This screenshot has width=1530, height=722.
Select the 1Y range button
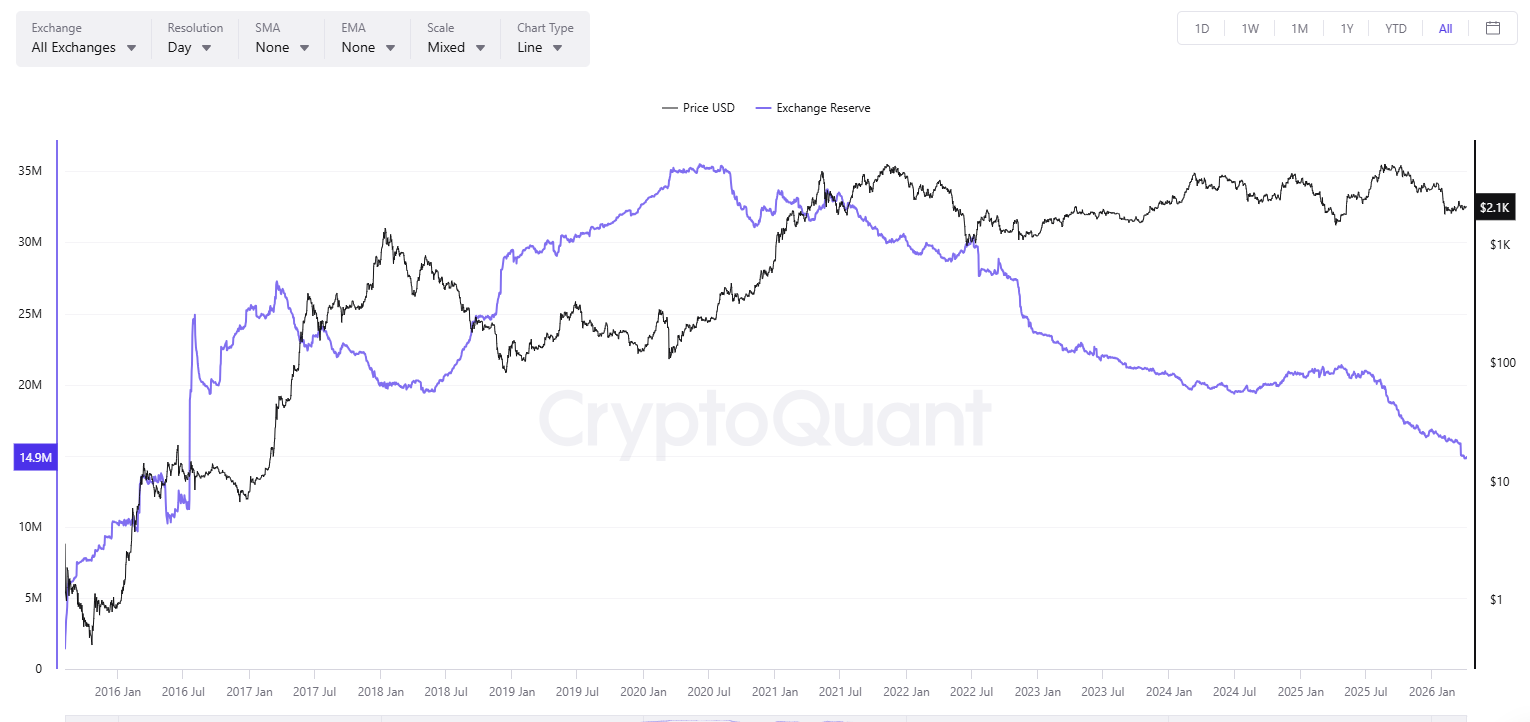click(1347, 28)
